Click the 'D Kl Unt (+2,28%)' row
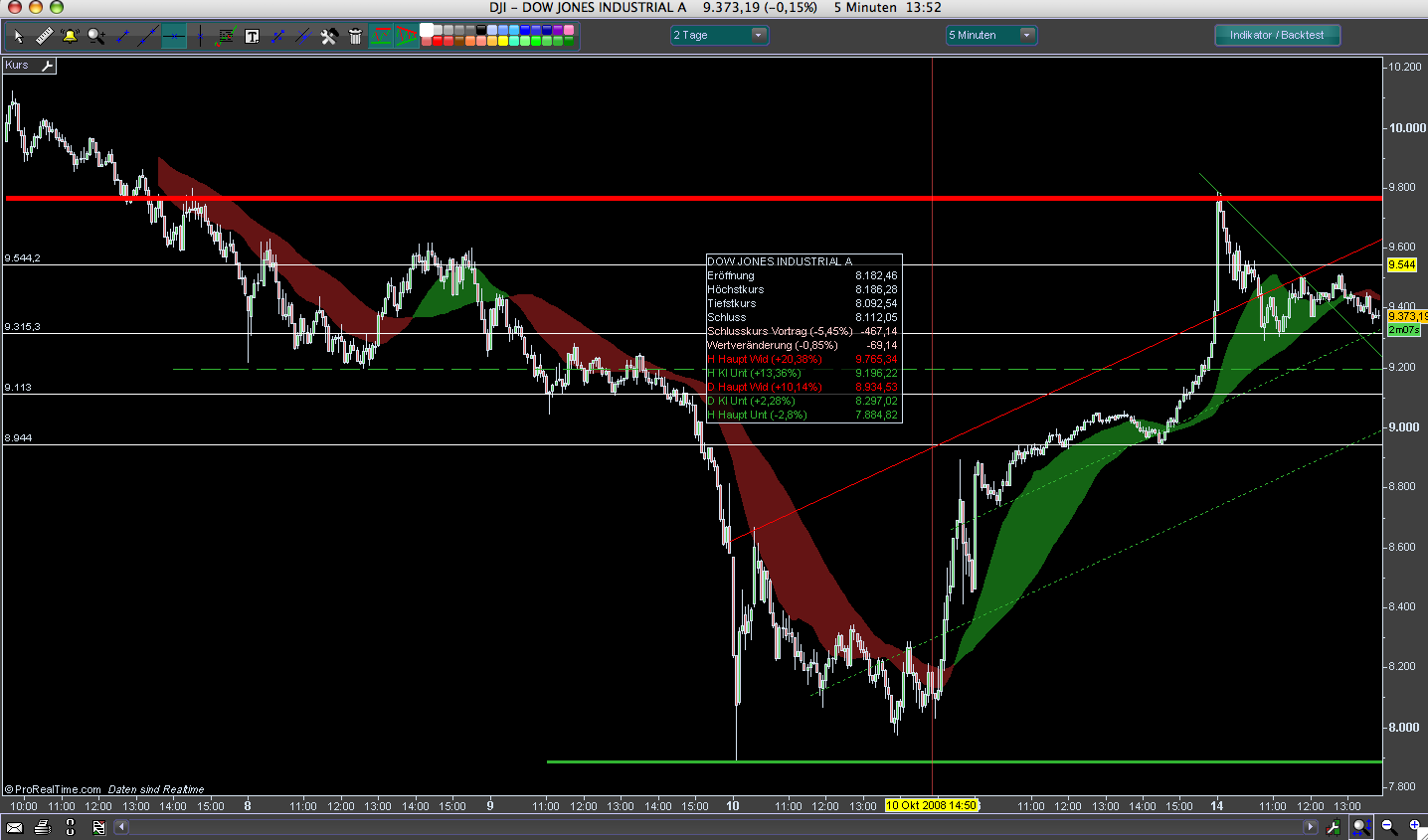 (x=803, y=401)
